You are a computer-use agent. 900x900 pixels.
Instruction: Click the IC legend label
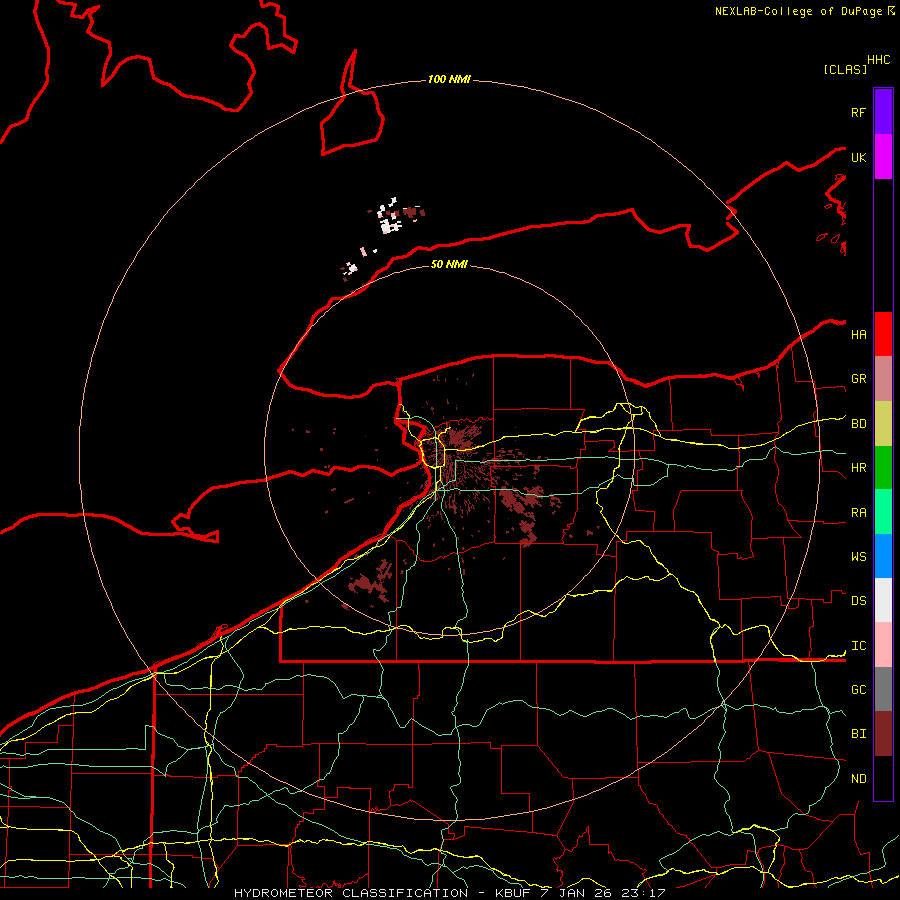pos(858,646)
